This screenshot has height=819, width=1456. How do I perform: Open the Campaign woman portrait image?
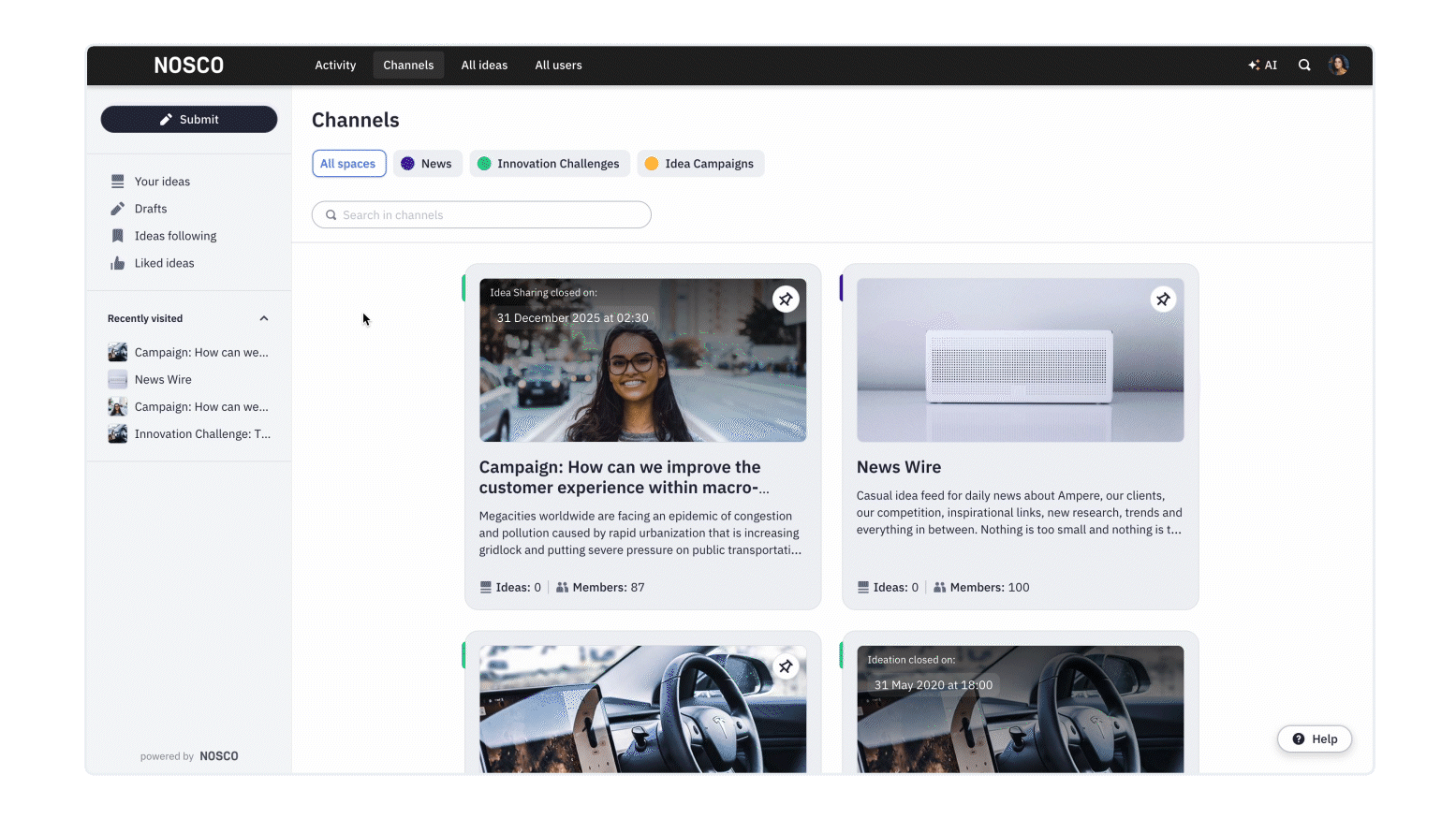point(642,360)
